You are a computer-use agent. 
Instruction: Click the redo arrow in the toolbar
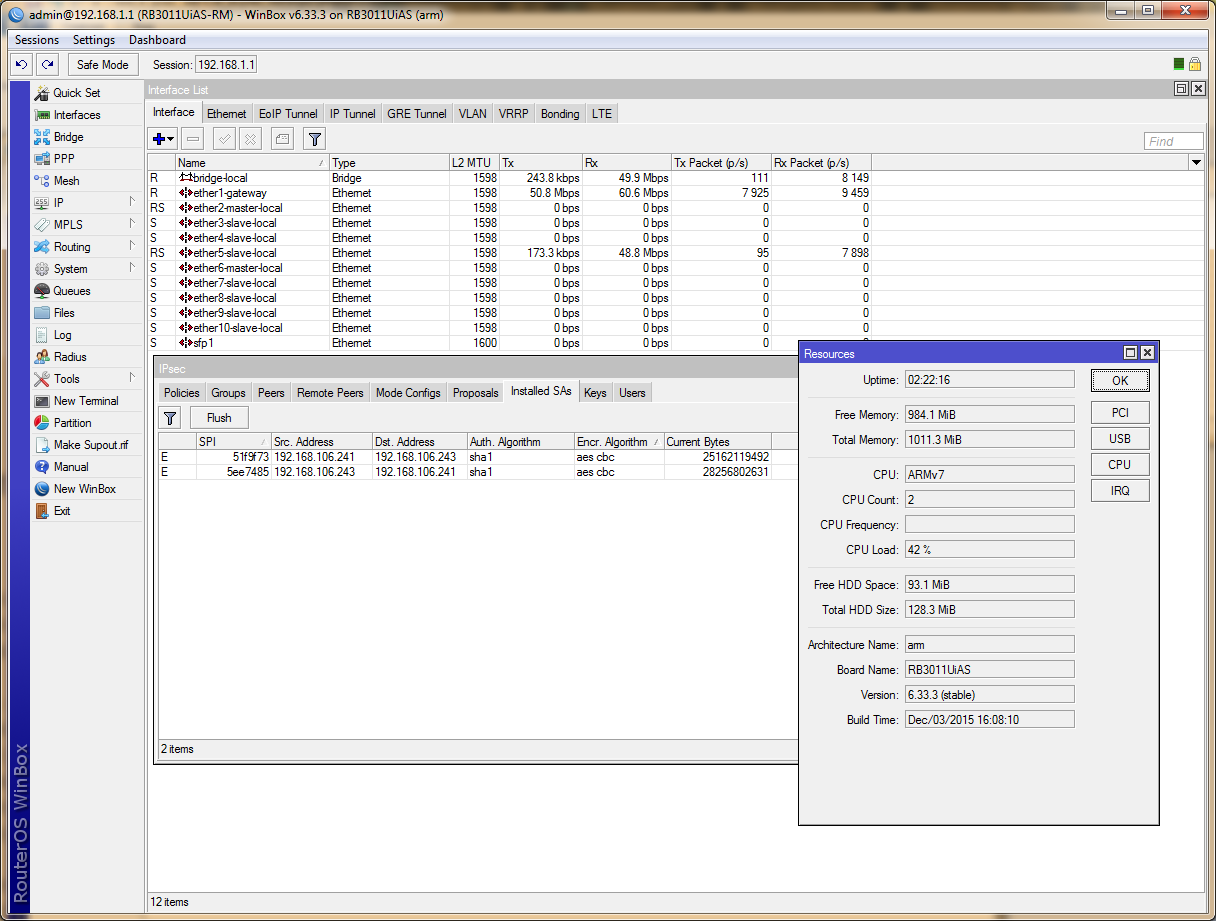pos(47,64)
